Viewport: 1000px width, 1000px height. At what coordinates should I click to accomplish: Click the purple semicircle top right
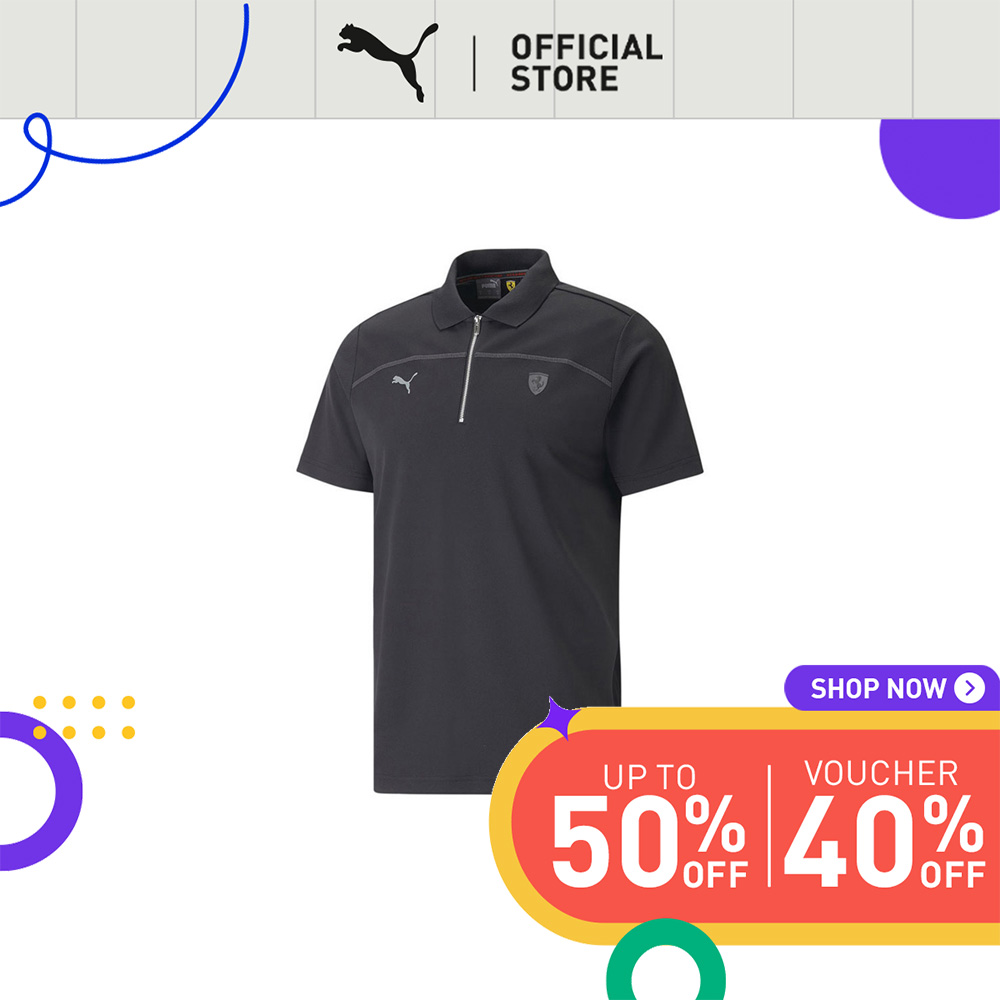point(939,168)
